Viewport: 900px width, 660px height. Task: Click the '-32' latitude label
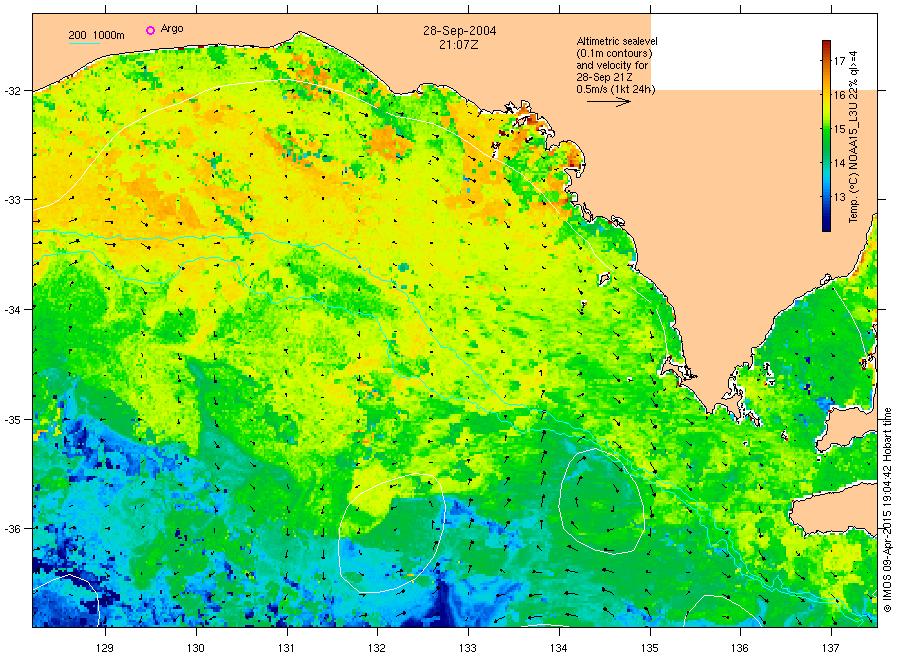pos(12,91)
